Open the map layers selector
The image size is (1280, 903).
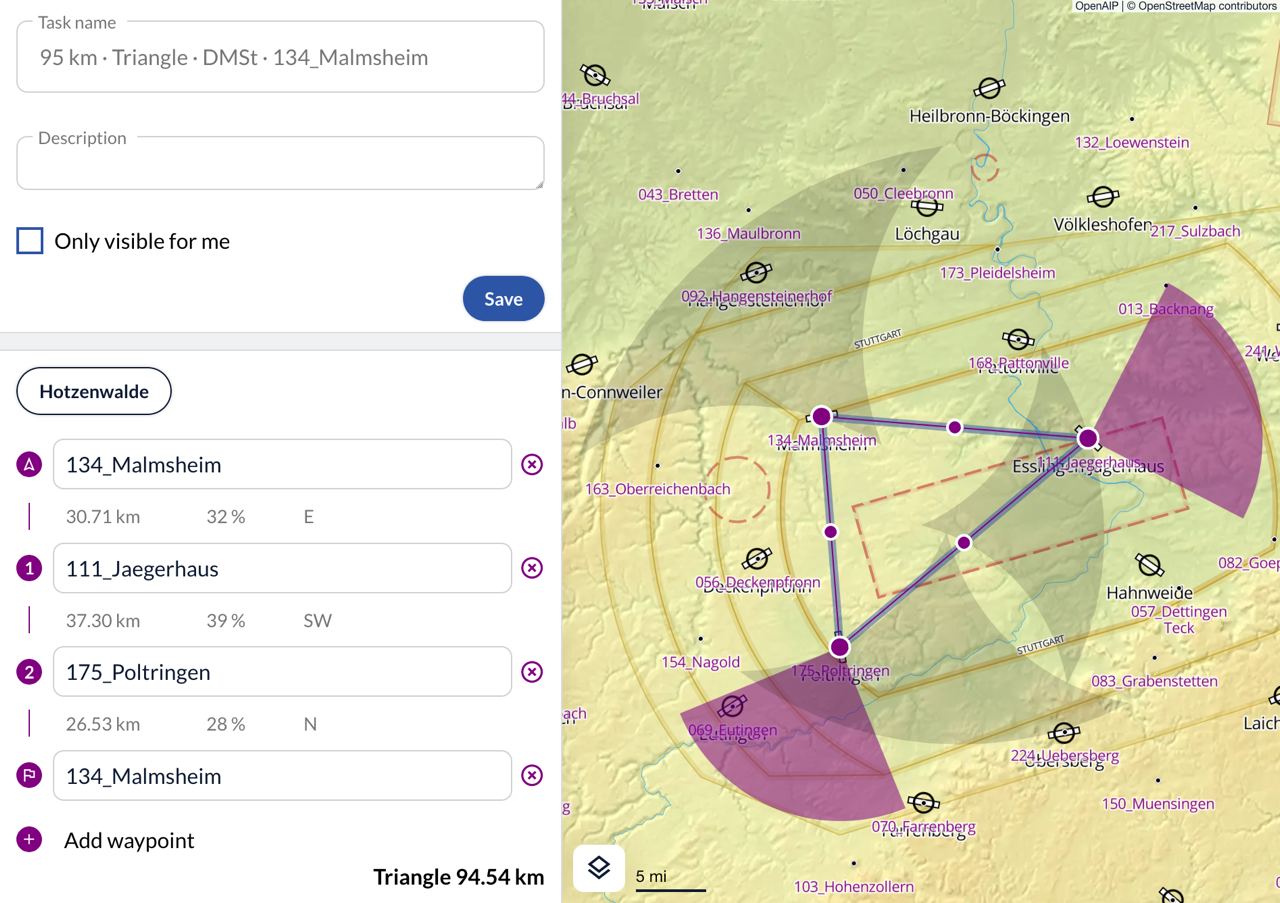(599, 868)
